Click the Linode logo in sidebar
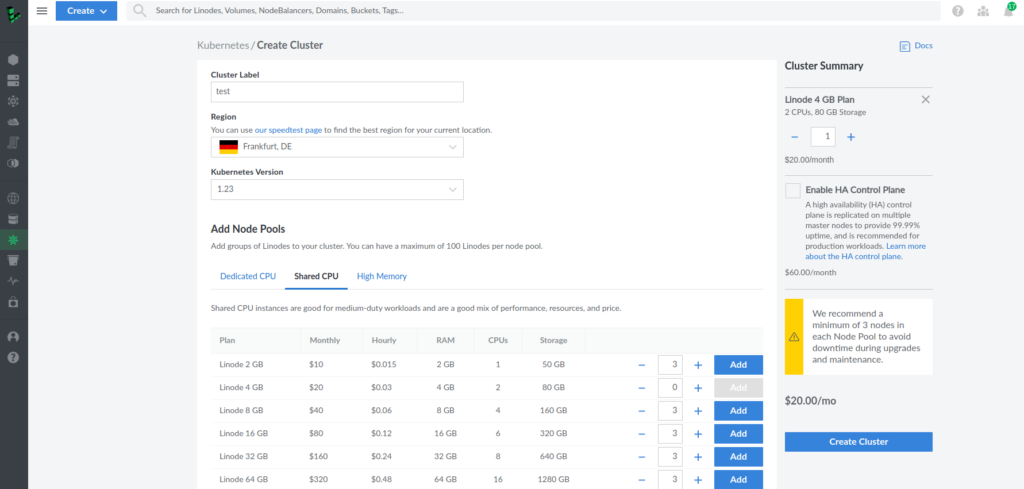The width and height of the screenshot is (1024, 489). (x=14, y=13)
